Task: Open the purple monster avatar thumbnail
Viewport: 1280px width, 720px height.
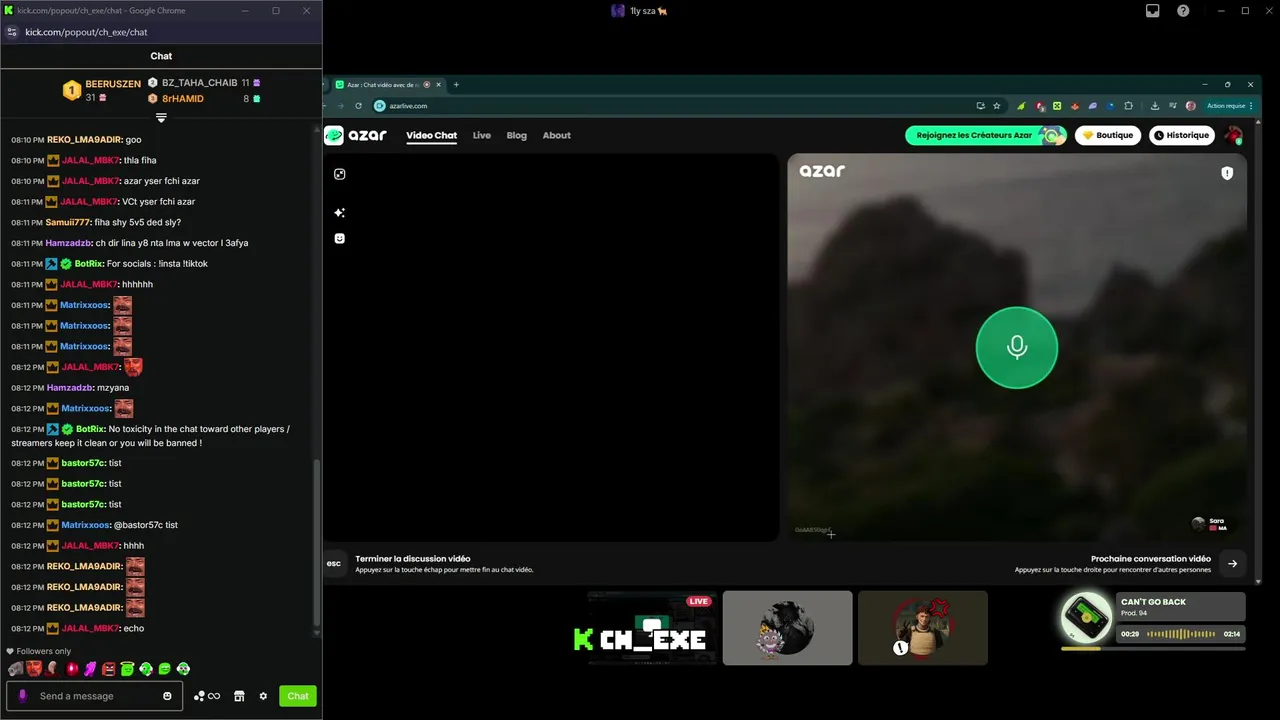Action: pos(787,628)
